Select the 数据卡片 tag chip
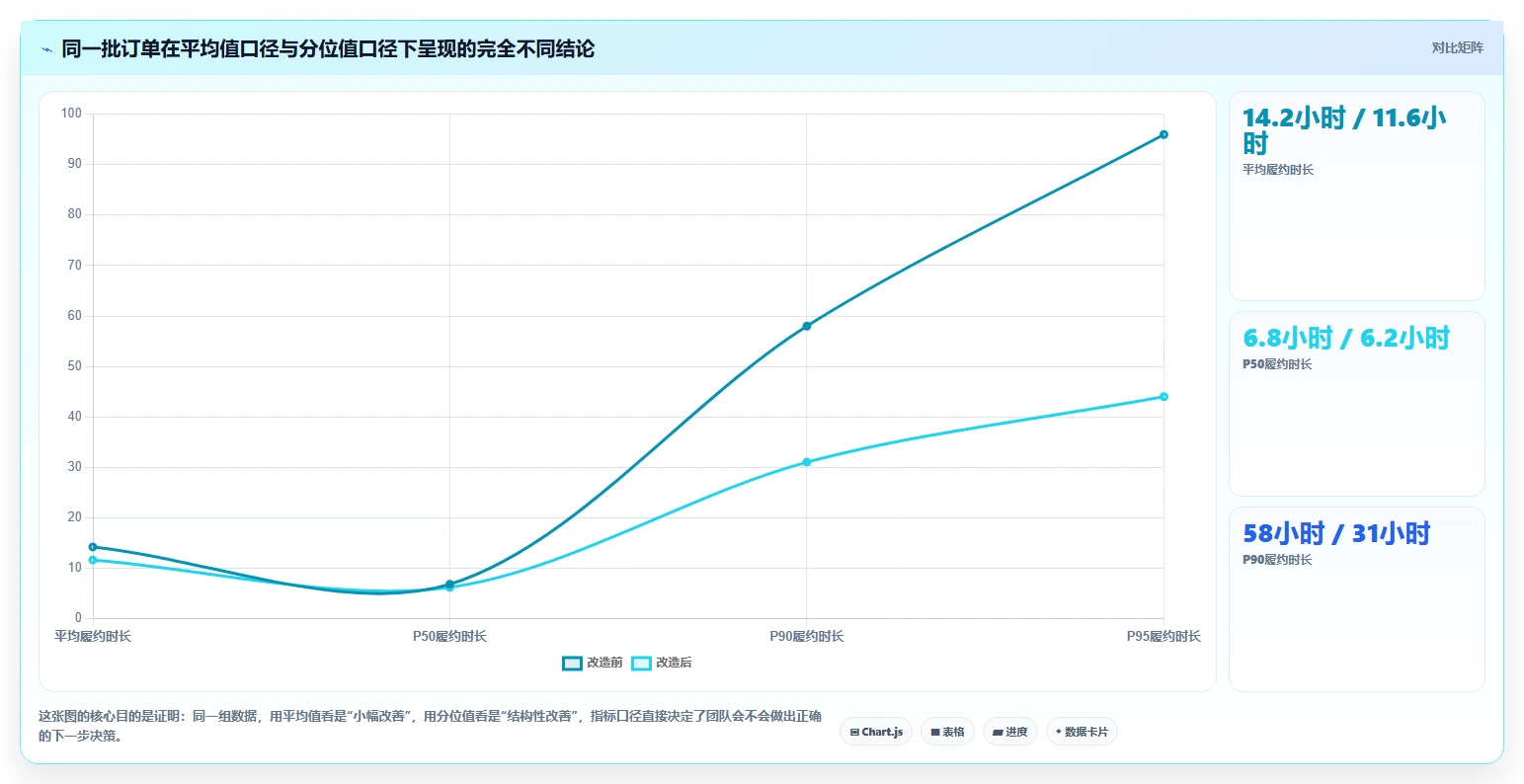1524x784 pixels. tap(1082, 732)
